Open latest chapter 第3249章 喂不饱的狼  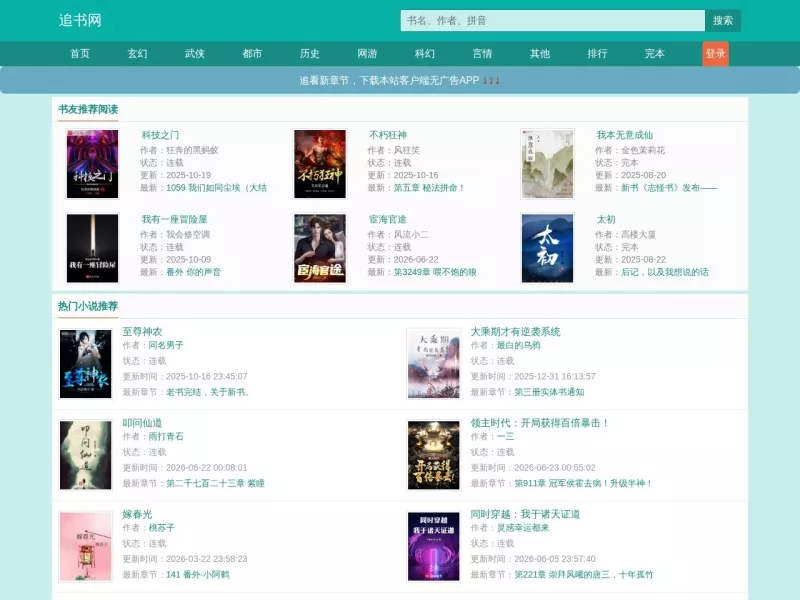pyautogui.click(x=435, y=272)
